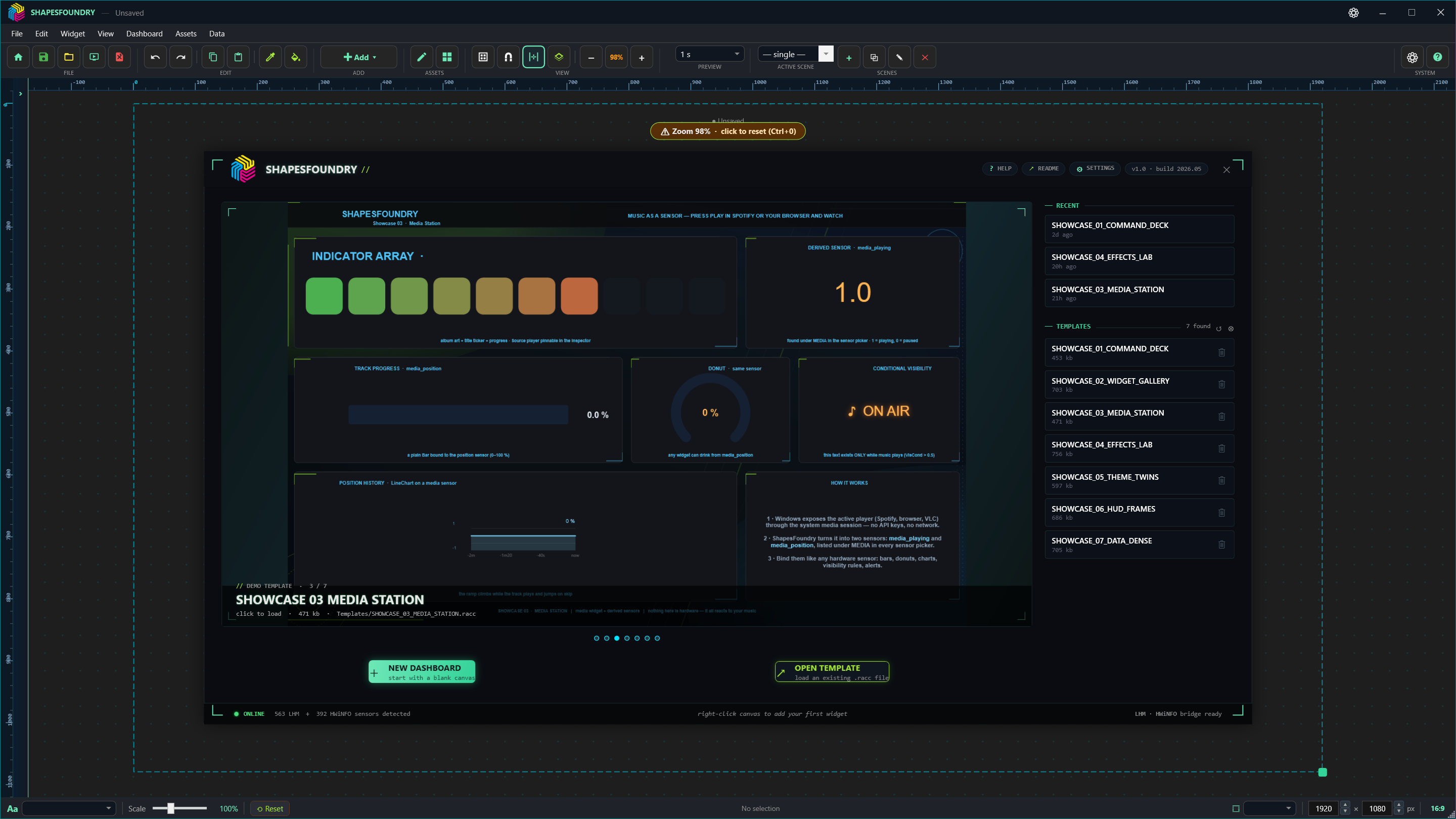Click the pencil icon in Assets group

(x=422, y=57)
